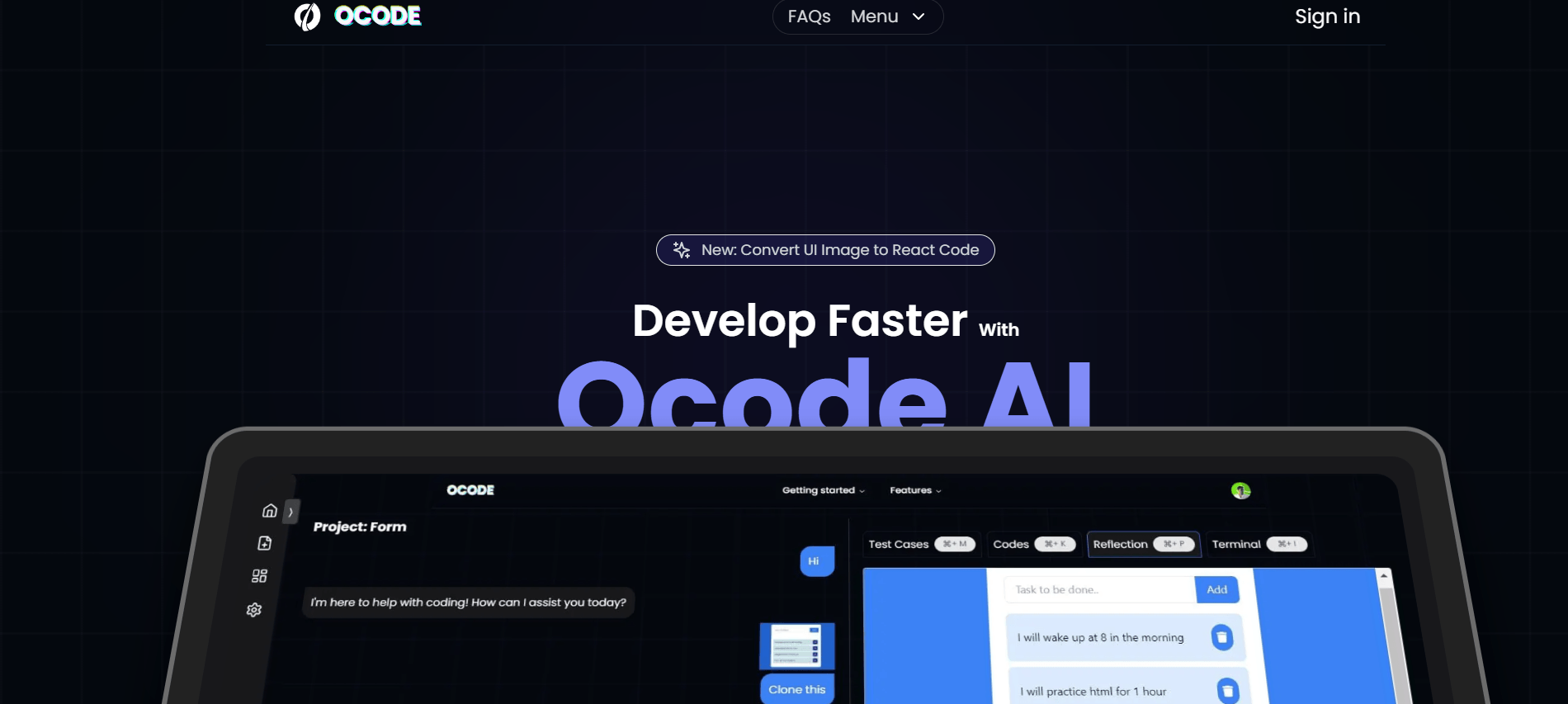Open the Features dropdown

915,490
